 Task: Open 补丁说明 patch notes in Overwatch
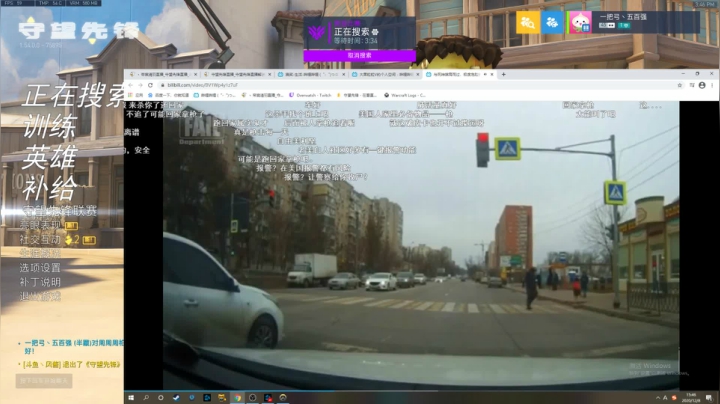(x=40, y=282)
